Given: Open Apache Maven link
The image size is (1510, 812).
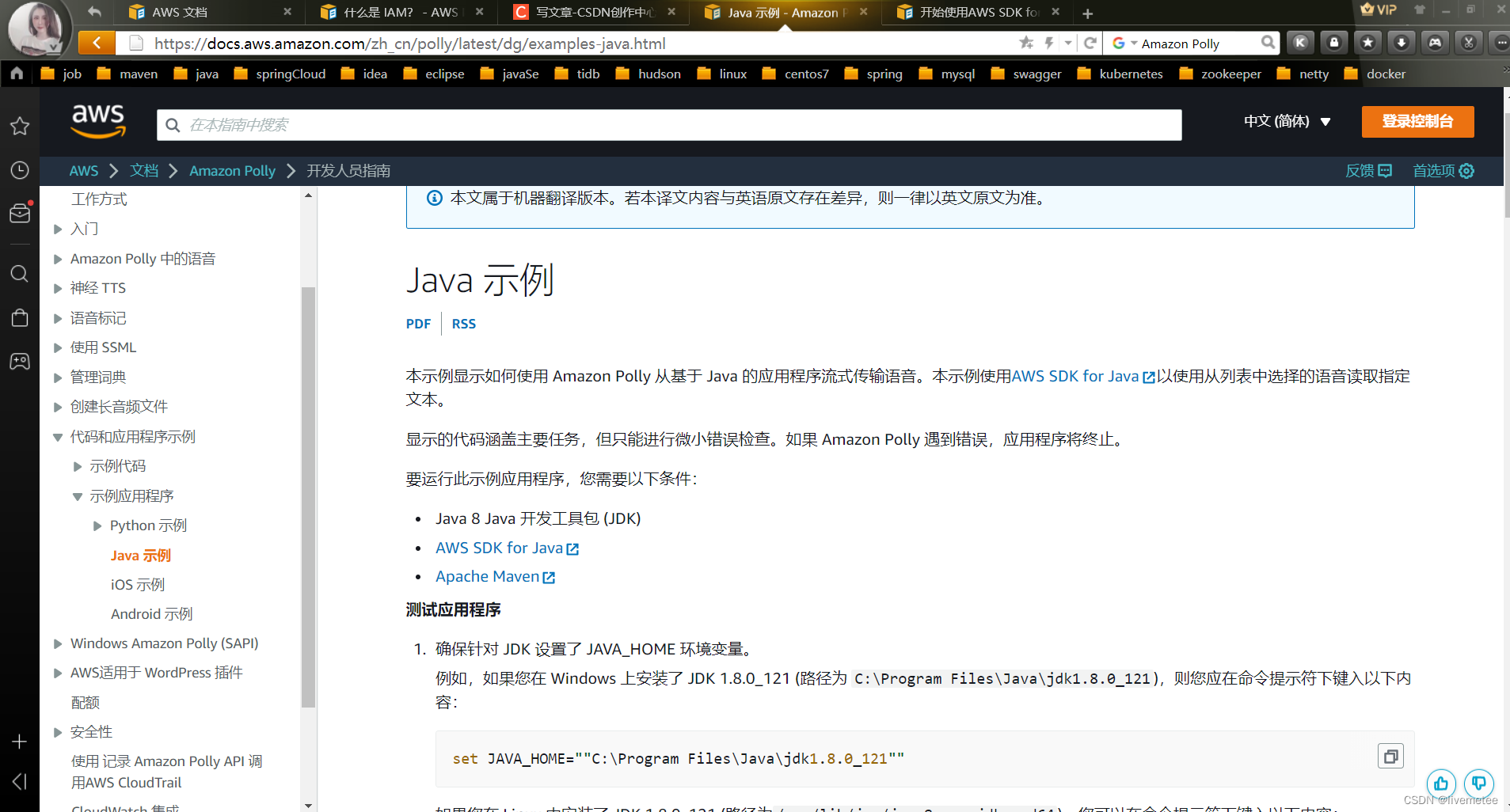Looking at the screenshot, I should 495,576.
